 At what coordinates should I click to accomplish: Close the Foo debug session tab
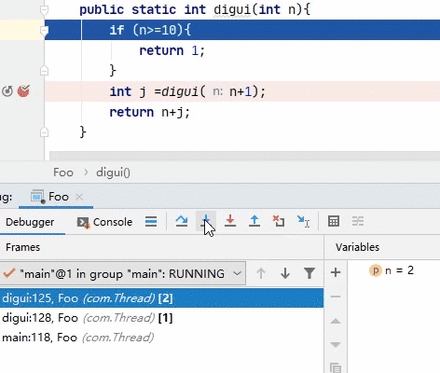(x=79, y=197)
